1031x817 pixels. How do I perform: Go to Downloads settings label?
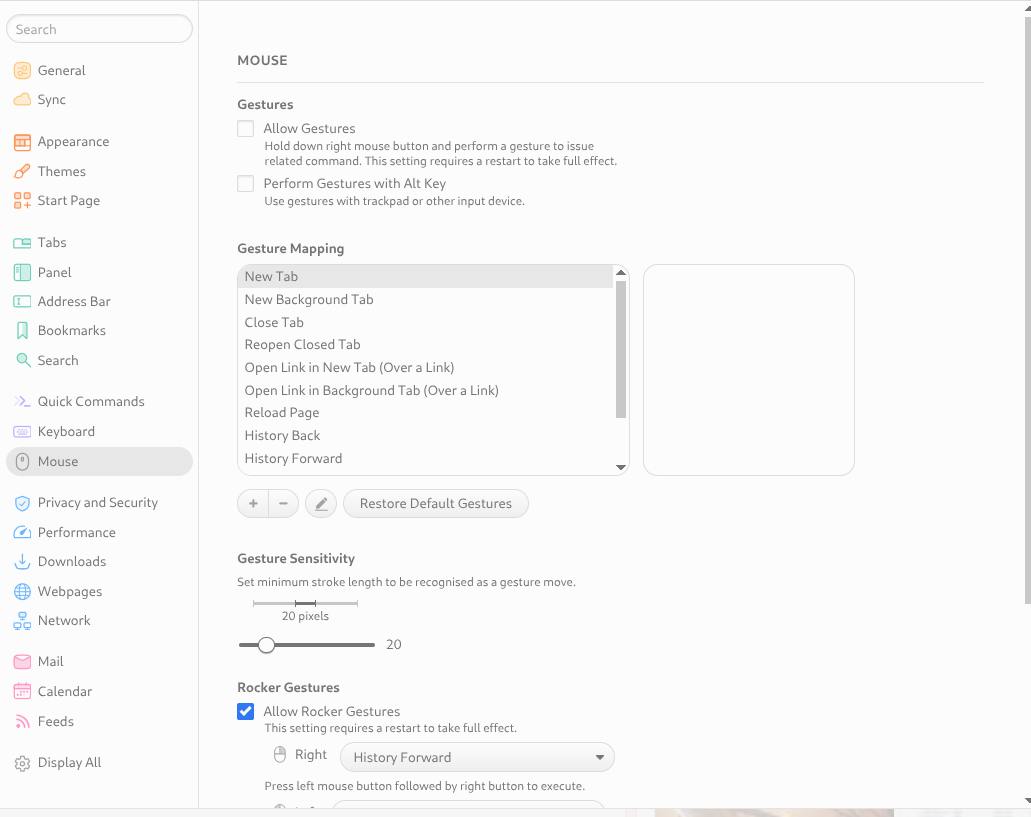coord(72,561)
